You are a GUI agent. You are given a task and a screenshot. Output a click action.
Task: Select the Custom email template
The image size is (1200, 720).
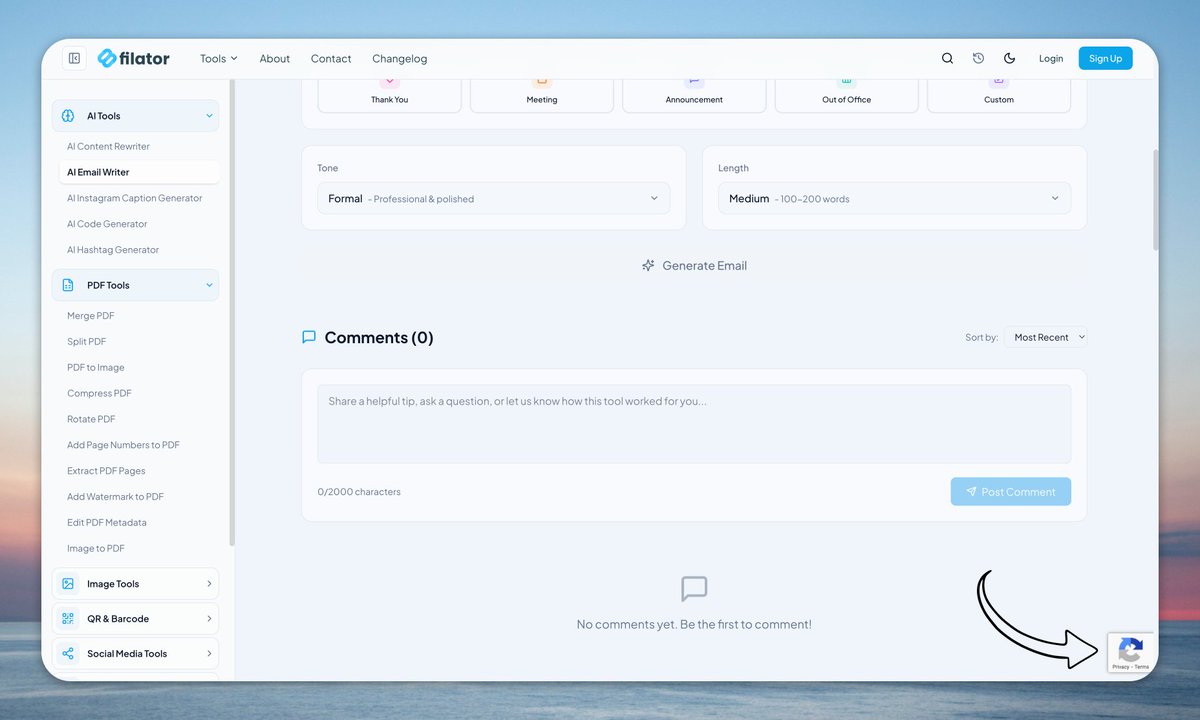(999, 95)
